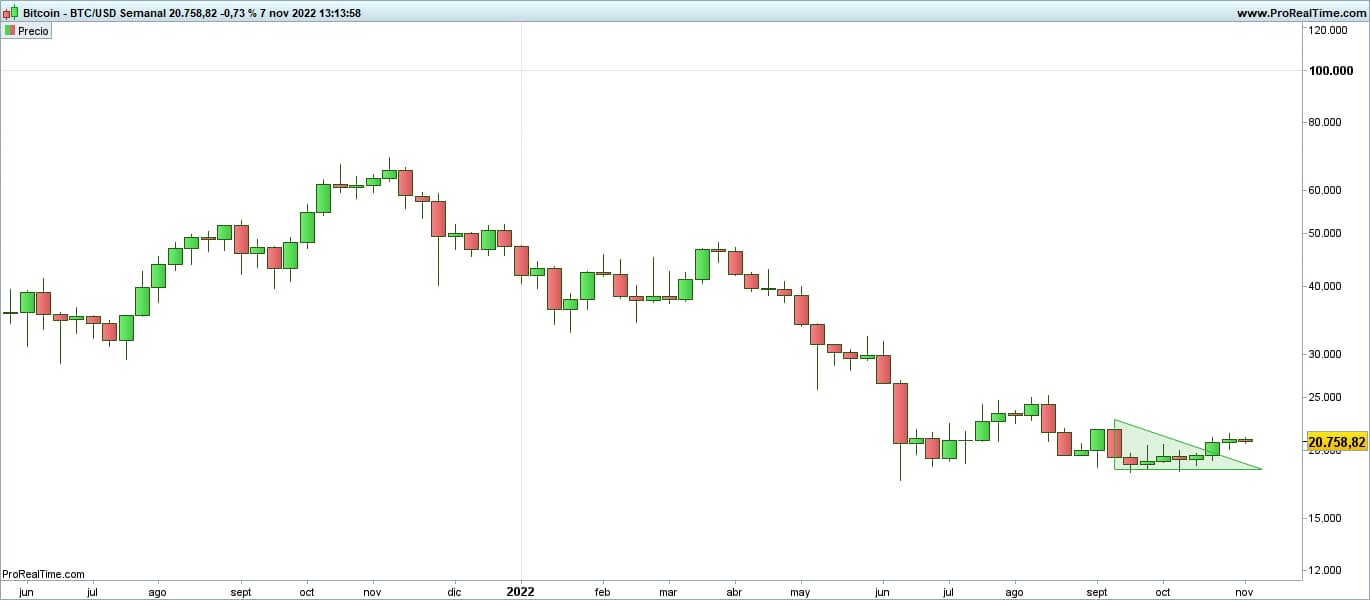
Task: Click the jun label at start of time axis
Action: click(27, 592)
